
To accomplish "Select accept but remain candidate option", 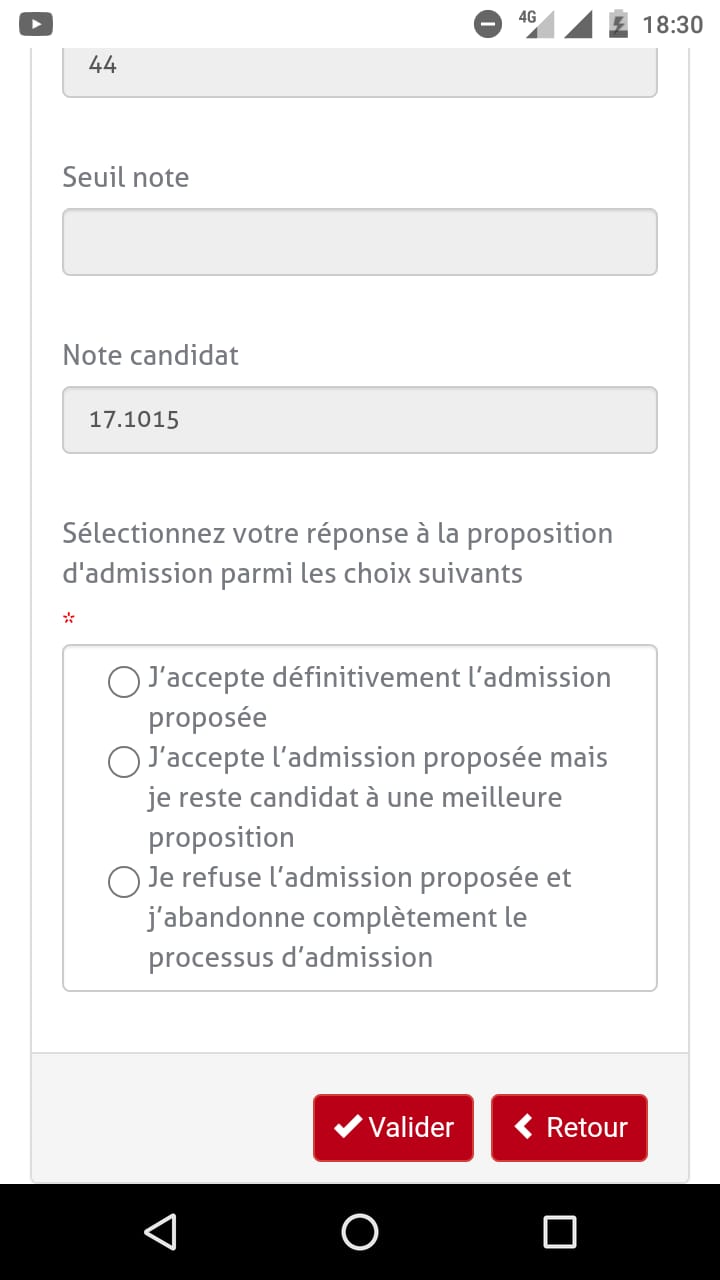I will click(x=124, y=762).
